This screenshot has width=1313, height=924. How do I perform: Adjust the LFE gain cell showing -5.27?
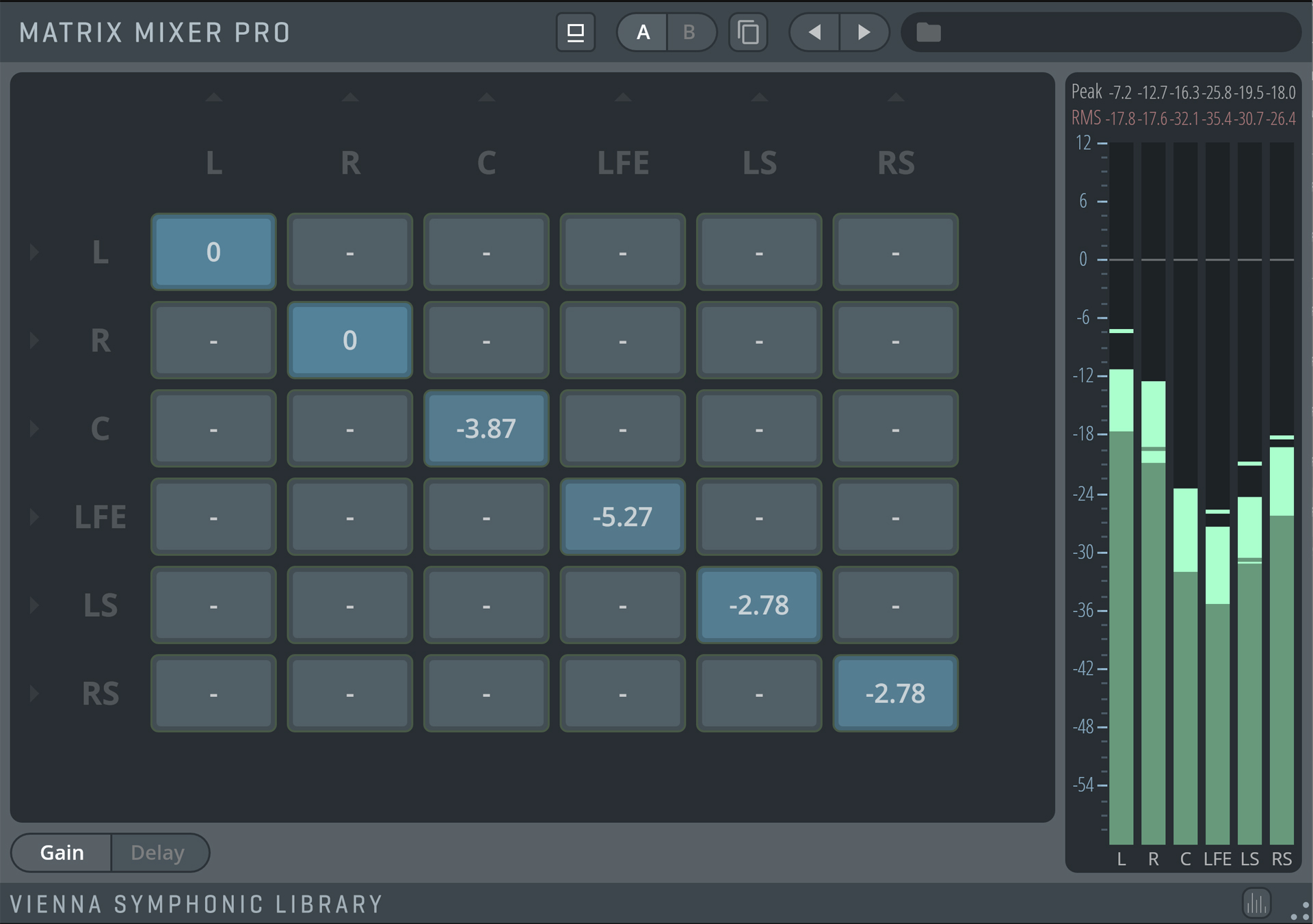coord(622,517)
